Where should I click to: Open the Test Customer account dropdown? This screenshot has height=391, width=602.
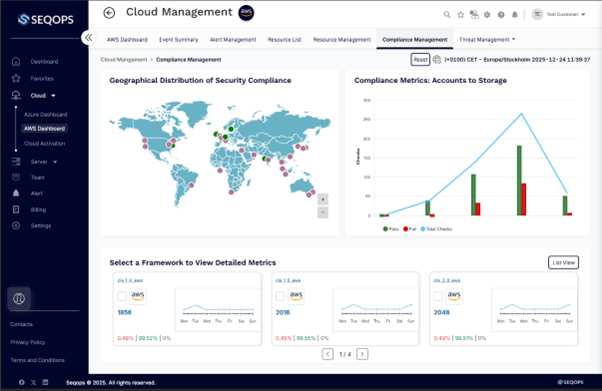[x=566, y=15]
